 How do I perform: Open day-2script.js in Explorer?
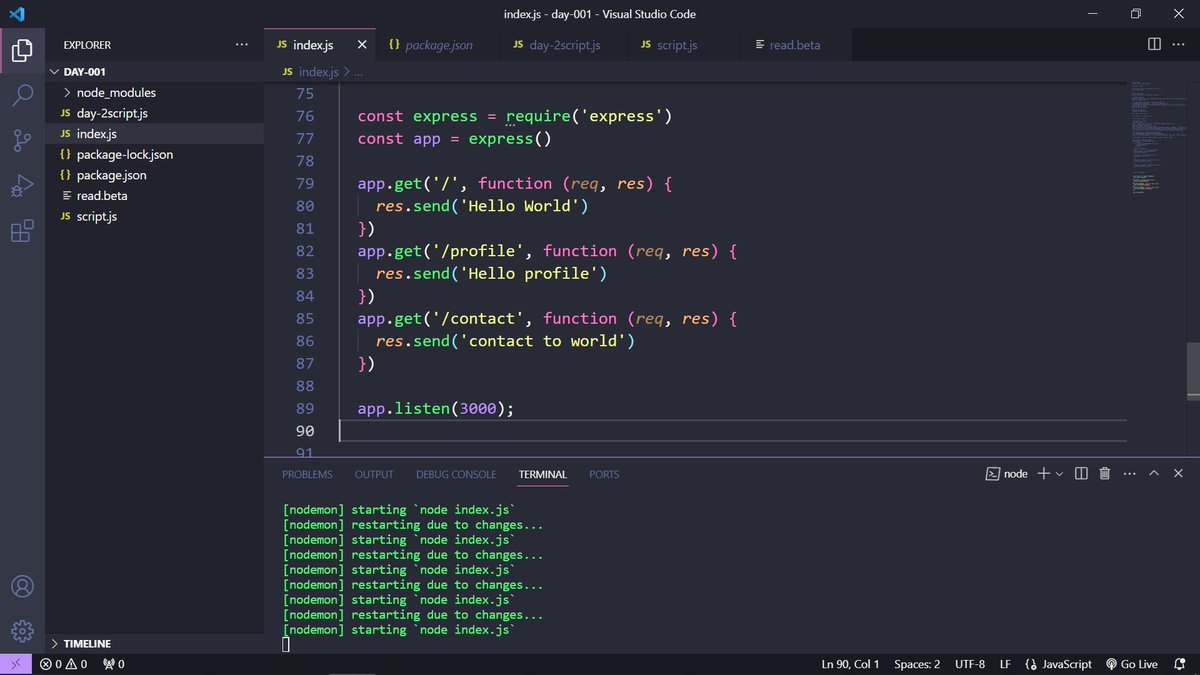(x=155, y=113)
